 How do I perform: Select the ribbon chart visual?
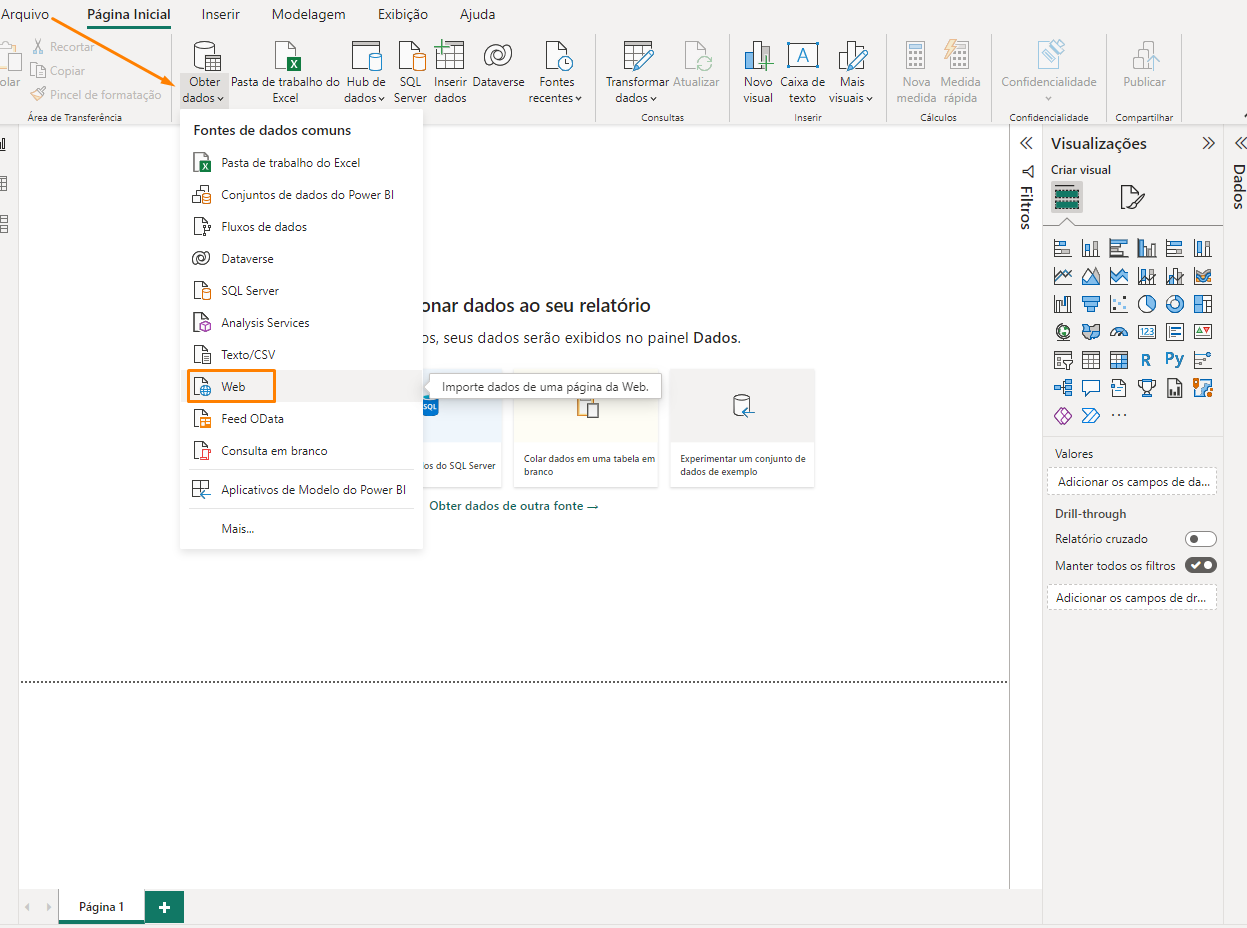pyautogui.click(x=1203, y=276)
